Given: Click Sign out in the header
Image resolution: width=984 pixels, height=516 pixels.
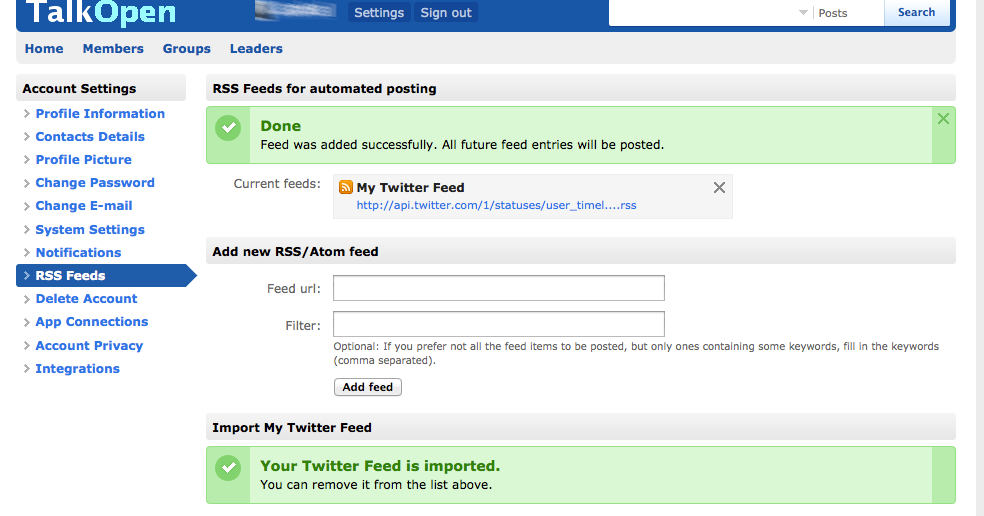Looking at the screenshot, I should [x=446, y=13].
